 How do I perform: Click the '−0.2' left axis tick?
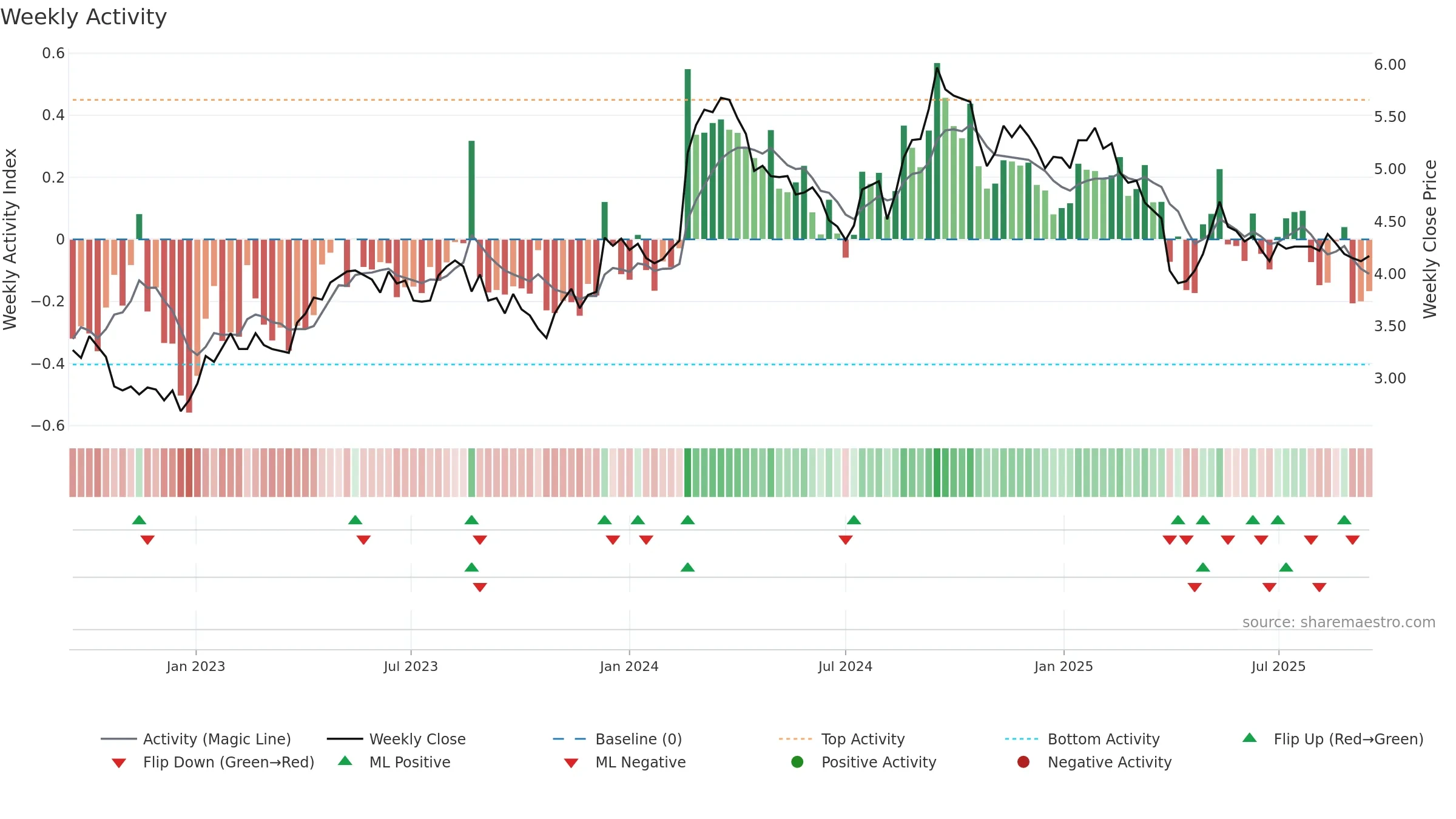[x=48, y=302]
